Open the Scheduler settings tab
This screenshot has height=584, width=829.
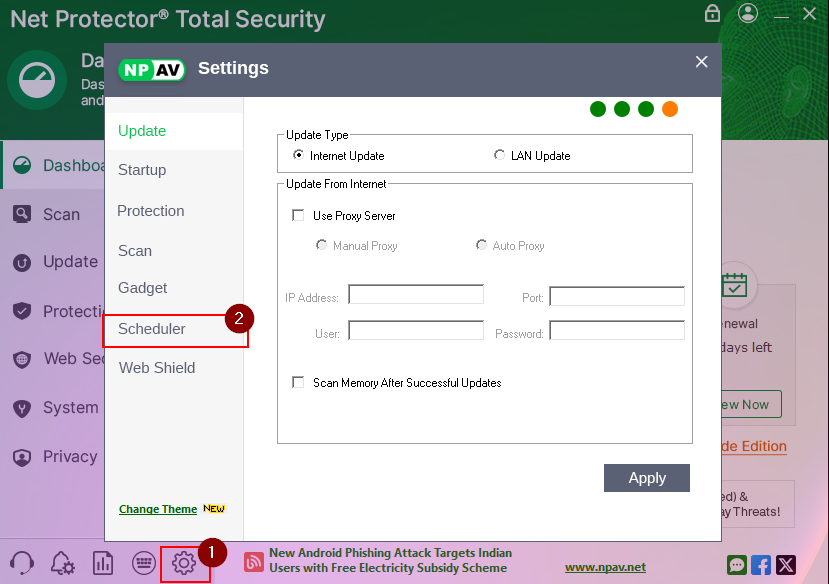(152, 329)
